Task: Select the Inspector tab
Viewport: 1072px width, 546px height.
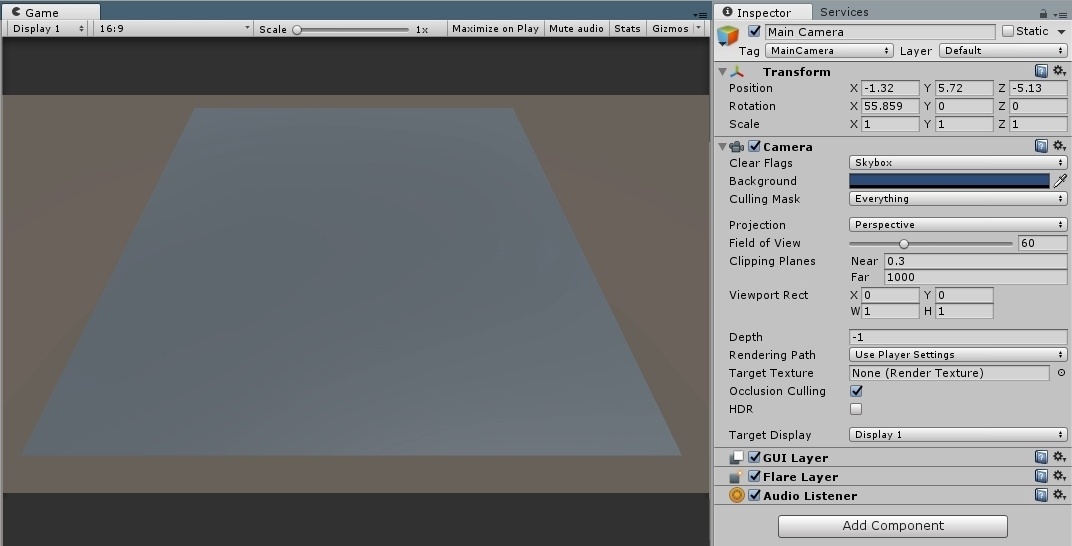Action: pyautogui.click(x=763, y=12)
